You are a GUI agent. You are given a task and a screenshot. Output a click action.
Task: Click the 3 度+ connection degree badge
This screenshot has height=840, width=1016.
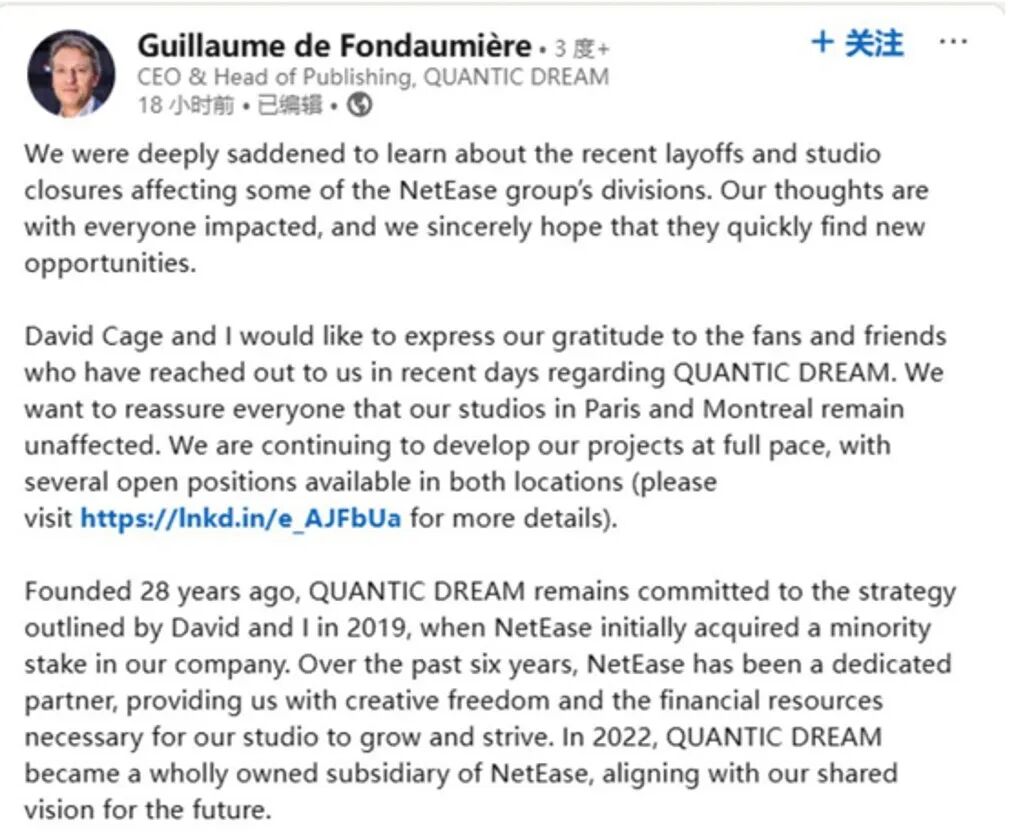click(x=581, y=48)
